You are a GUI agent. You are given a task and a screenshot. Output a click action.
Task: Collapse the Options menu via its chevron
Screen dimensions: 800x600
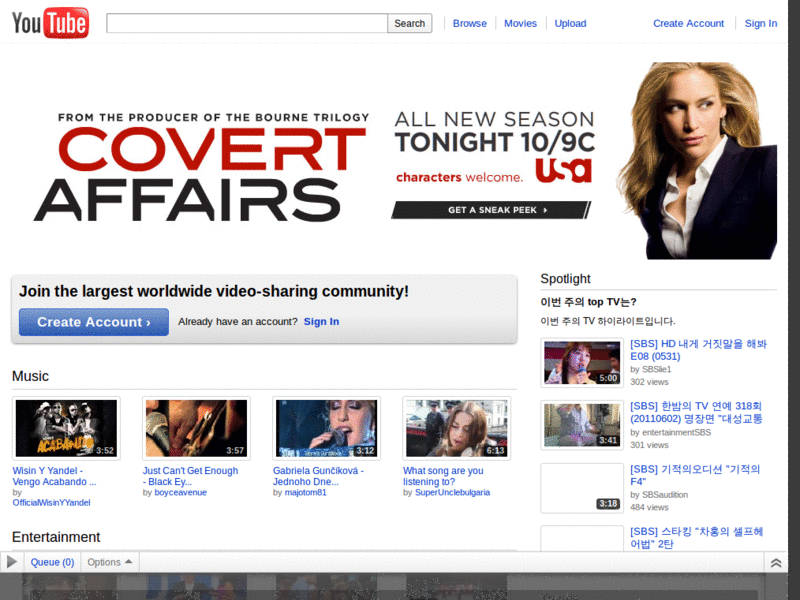coord(130,561)
